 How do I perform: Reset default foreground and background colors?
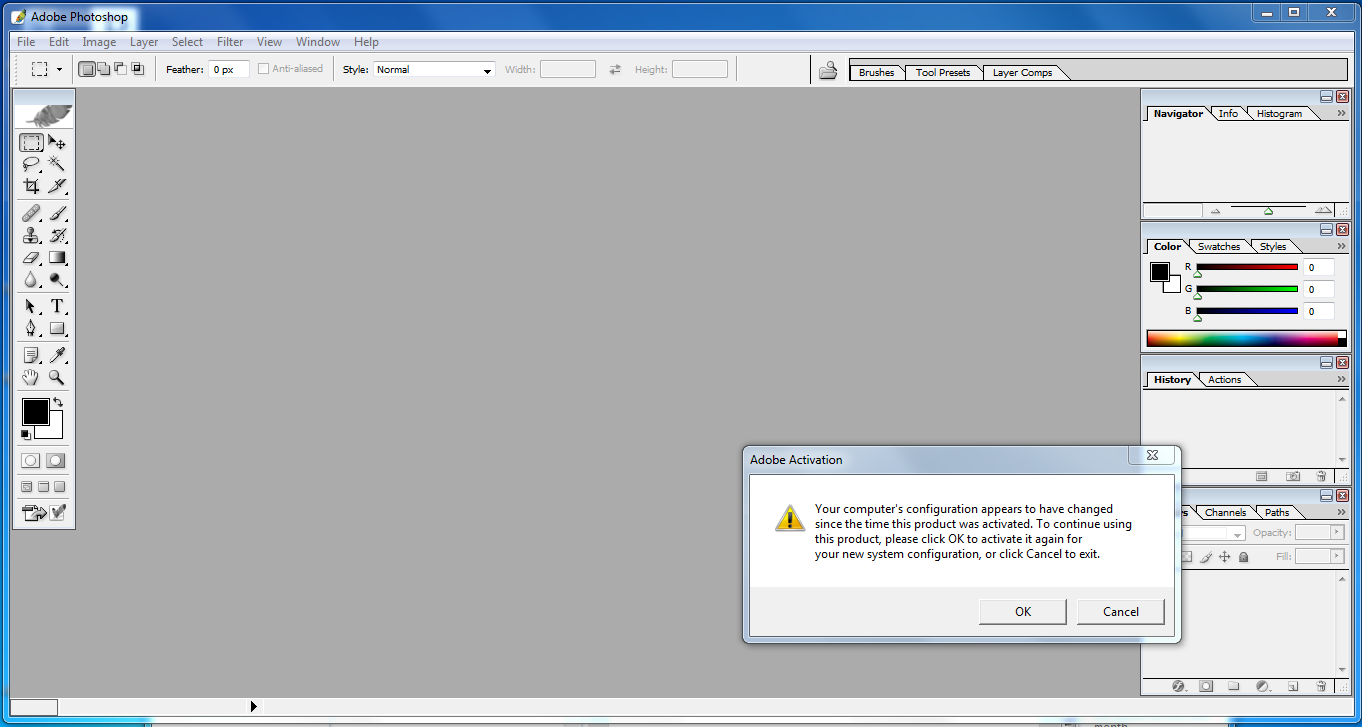coord(26,434)
